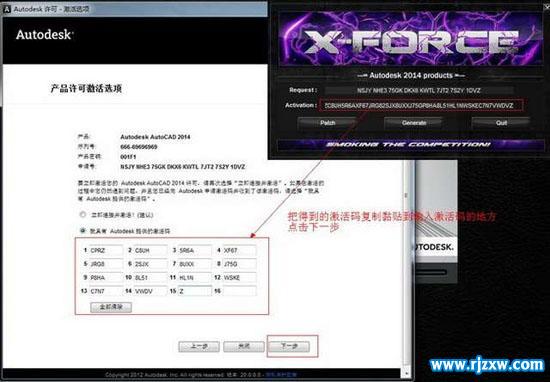This screenshot has width=550, height=382.
Task: Click activation code field 2
Action: tap(150, 250)
